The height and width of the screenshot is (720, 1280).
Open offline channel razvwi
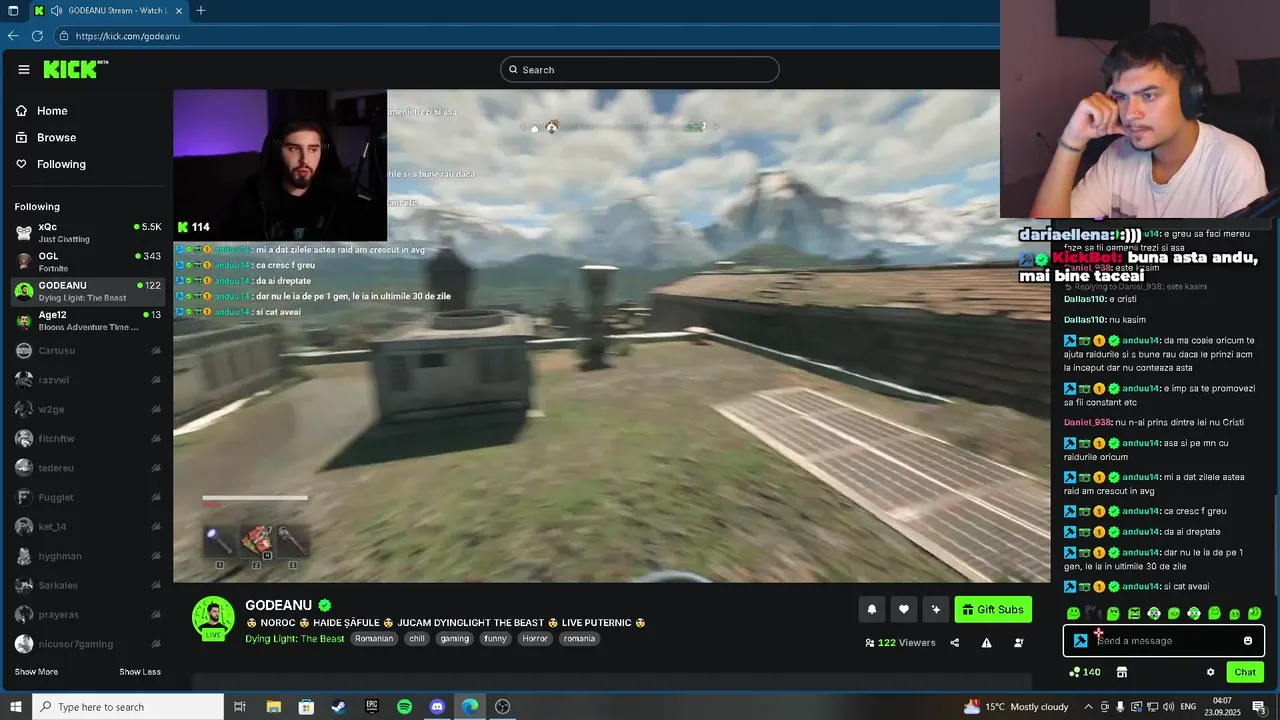88,380
